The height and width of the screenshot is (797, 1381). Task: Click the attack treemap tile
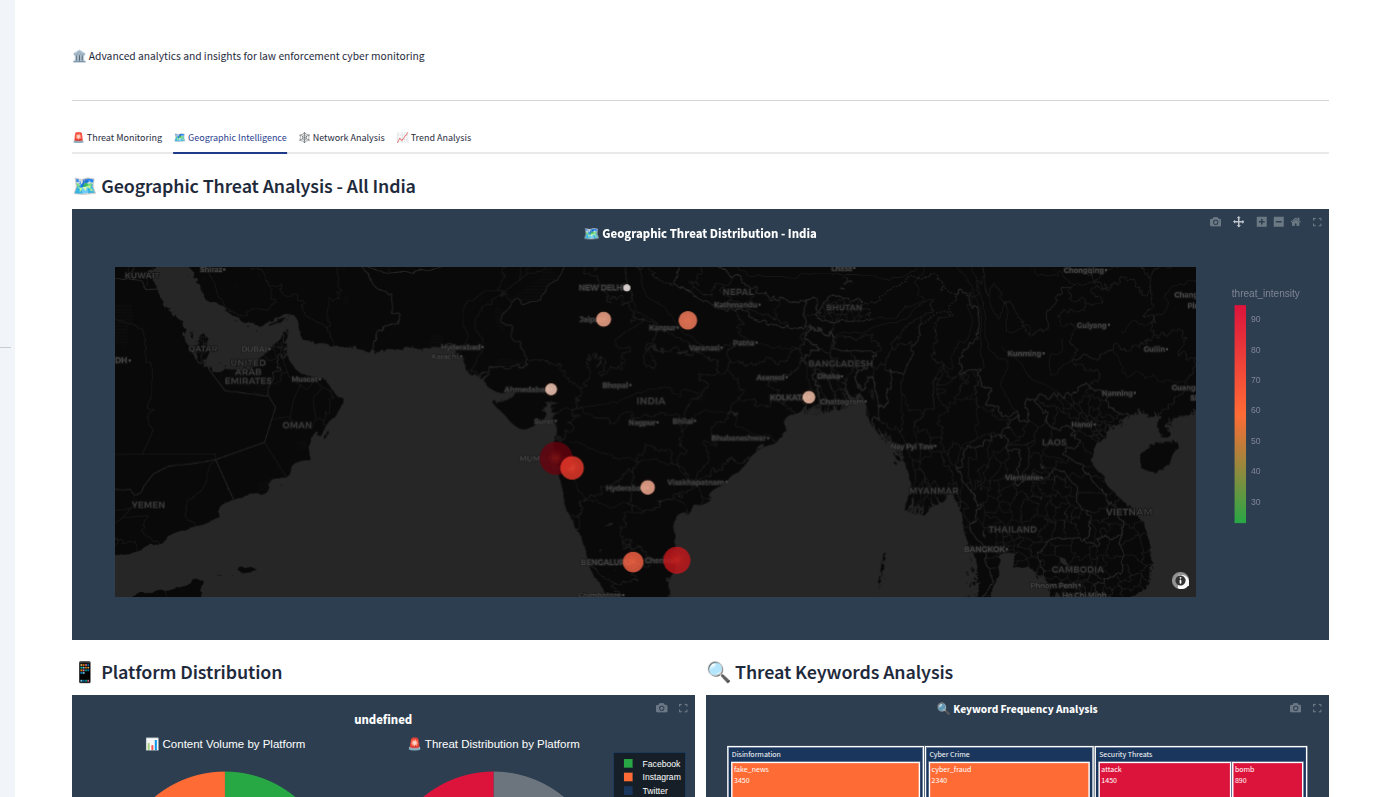1165,780
